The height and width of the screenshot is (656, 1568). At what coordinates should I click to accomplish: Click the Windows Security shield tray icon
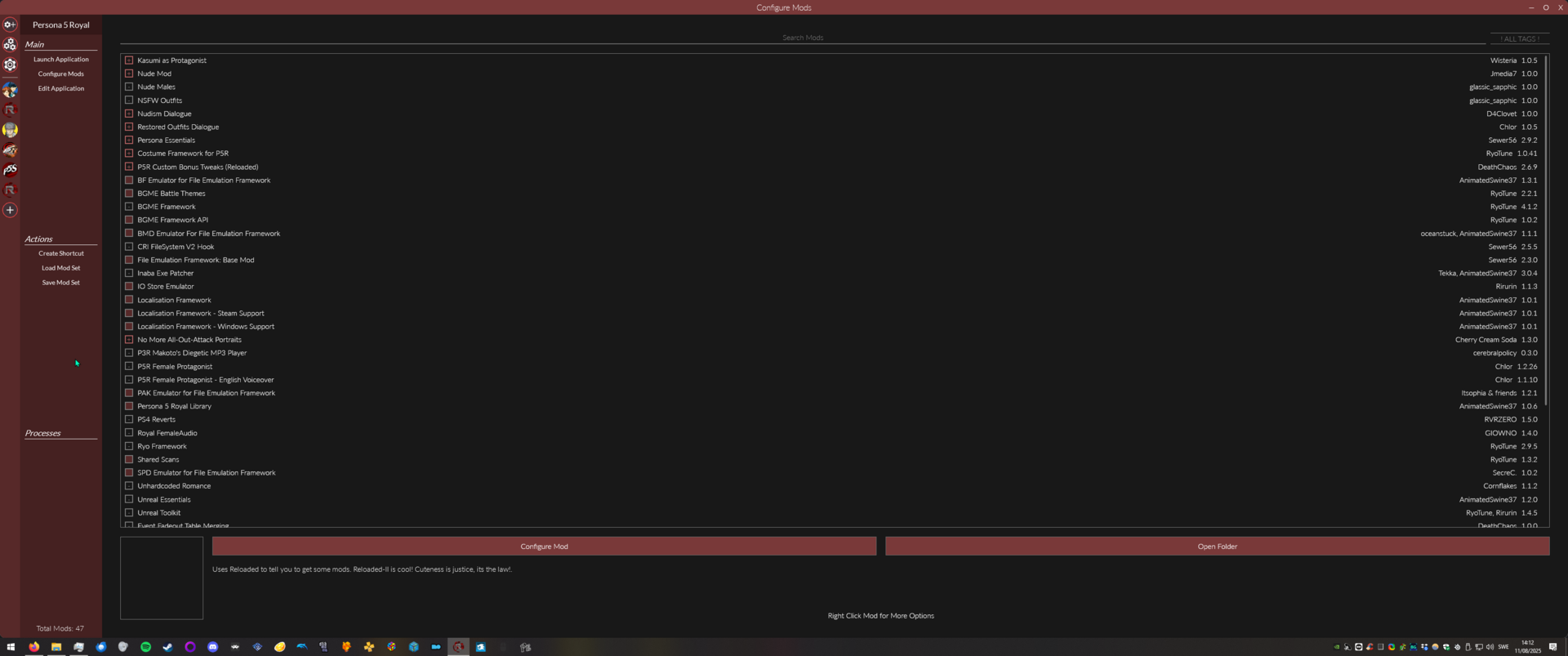coord(1447,647)
